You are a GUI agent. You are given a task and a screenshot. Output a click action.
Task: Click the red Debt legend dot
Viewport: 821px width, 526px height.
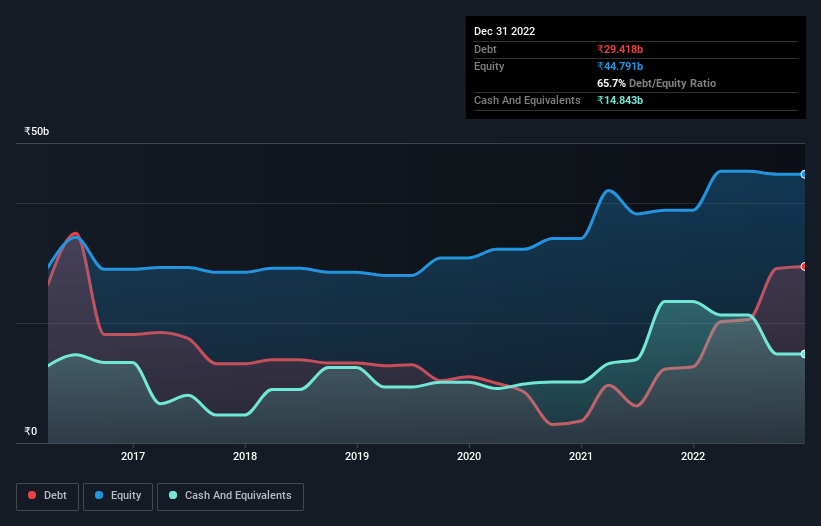pos(32,495)
